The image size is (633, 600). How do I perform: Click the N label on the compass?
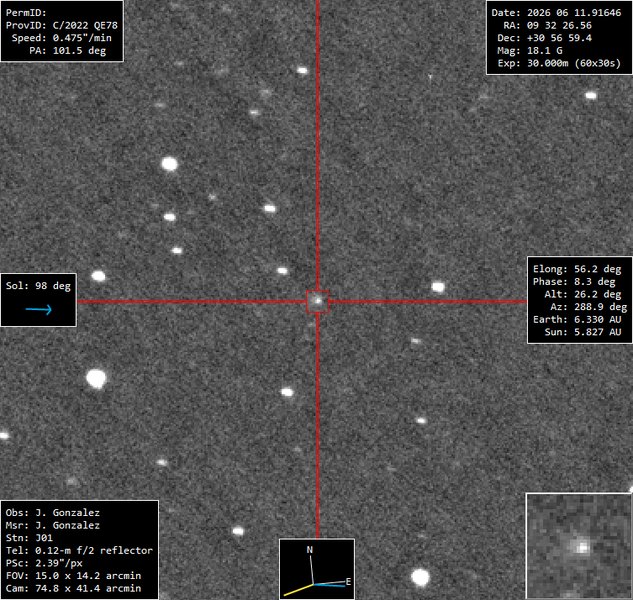coord(310,550)
